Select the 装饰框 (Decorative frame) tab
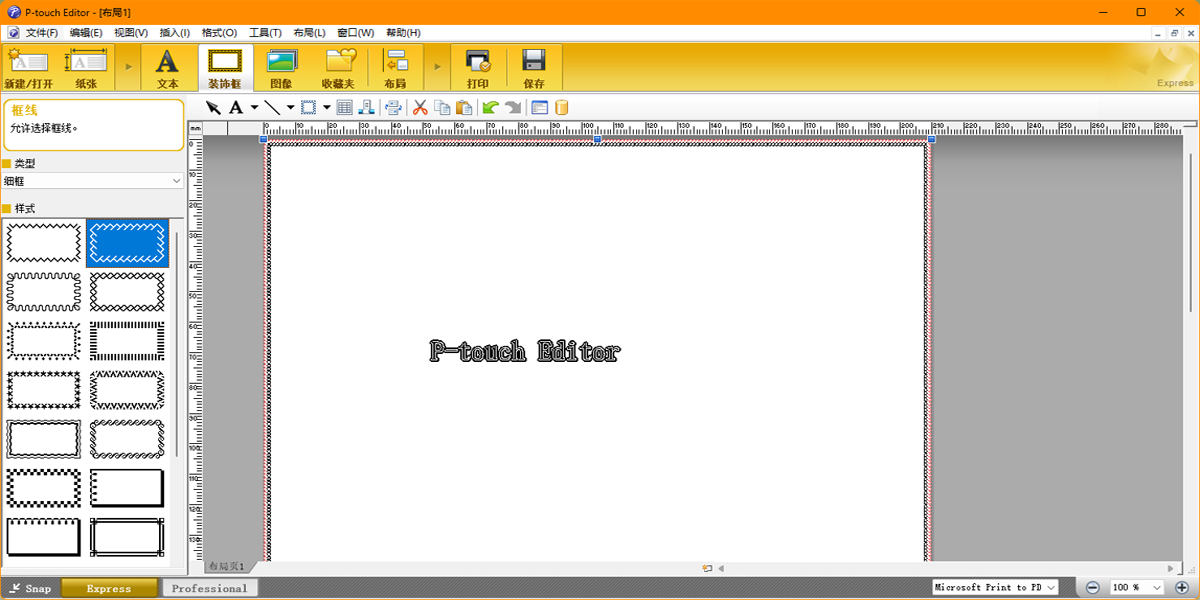 pos(225,67)
